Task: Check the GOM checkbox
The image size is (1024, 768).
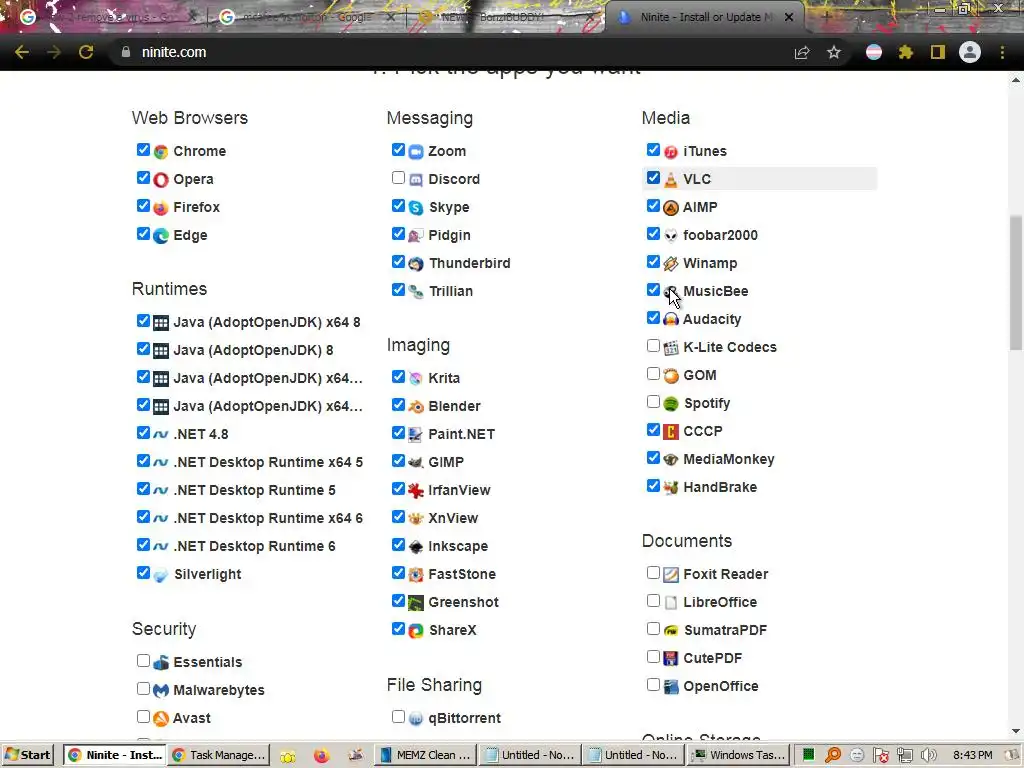Action: (653, 374)
